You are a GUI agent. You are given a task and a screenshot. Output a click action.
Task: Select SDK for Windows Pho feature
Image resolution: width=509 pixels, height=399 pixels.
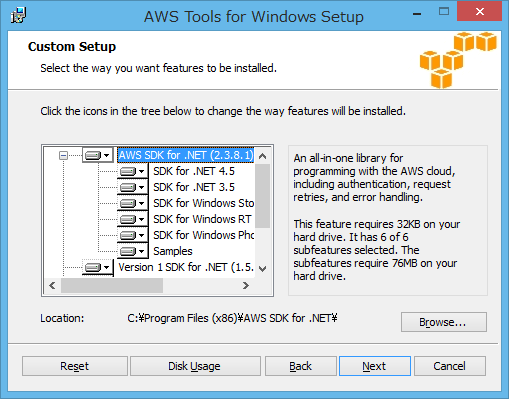[203, 235]
